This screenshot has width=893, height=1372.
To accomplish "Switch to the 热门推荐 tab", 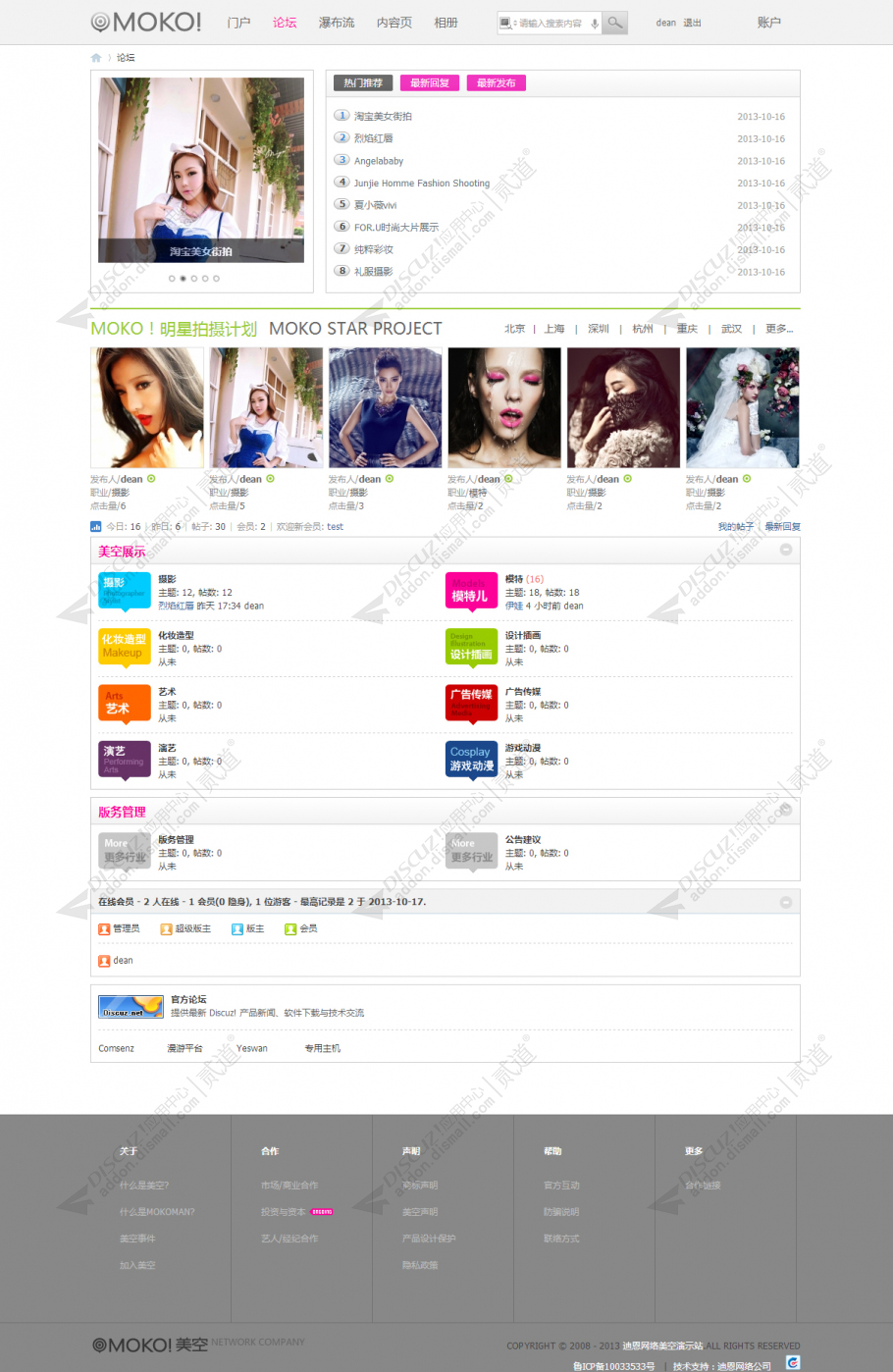I will [363, 83].
